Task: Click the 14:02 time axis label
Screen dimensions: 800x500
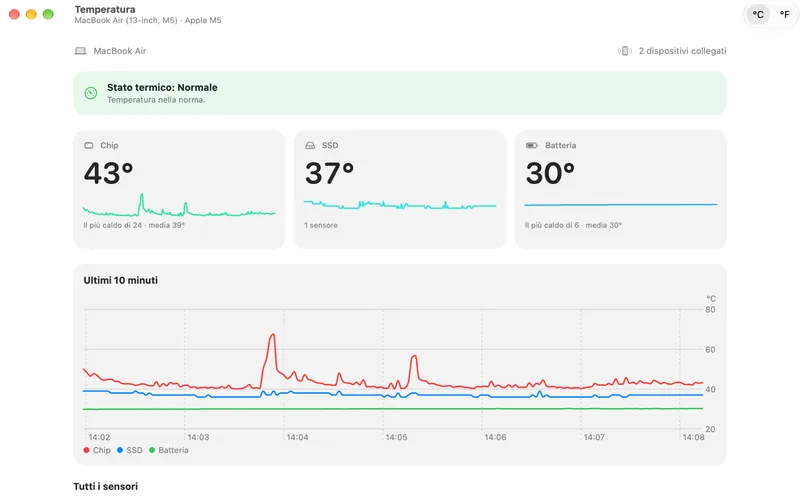Action: [x=99, y=437]
